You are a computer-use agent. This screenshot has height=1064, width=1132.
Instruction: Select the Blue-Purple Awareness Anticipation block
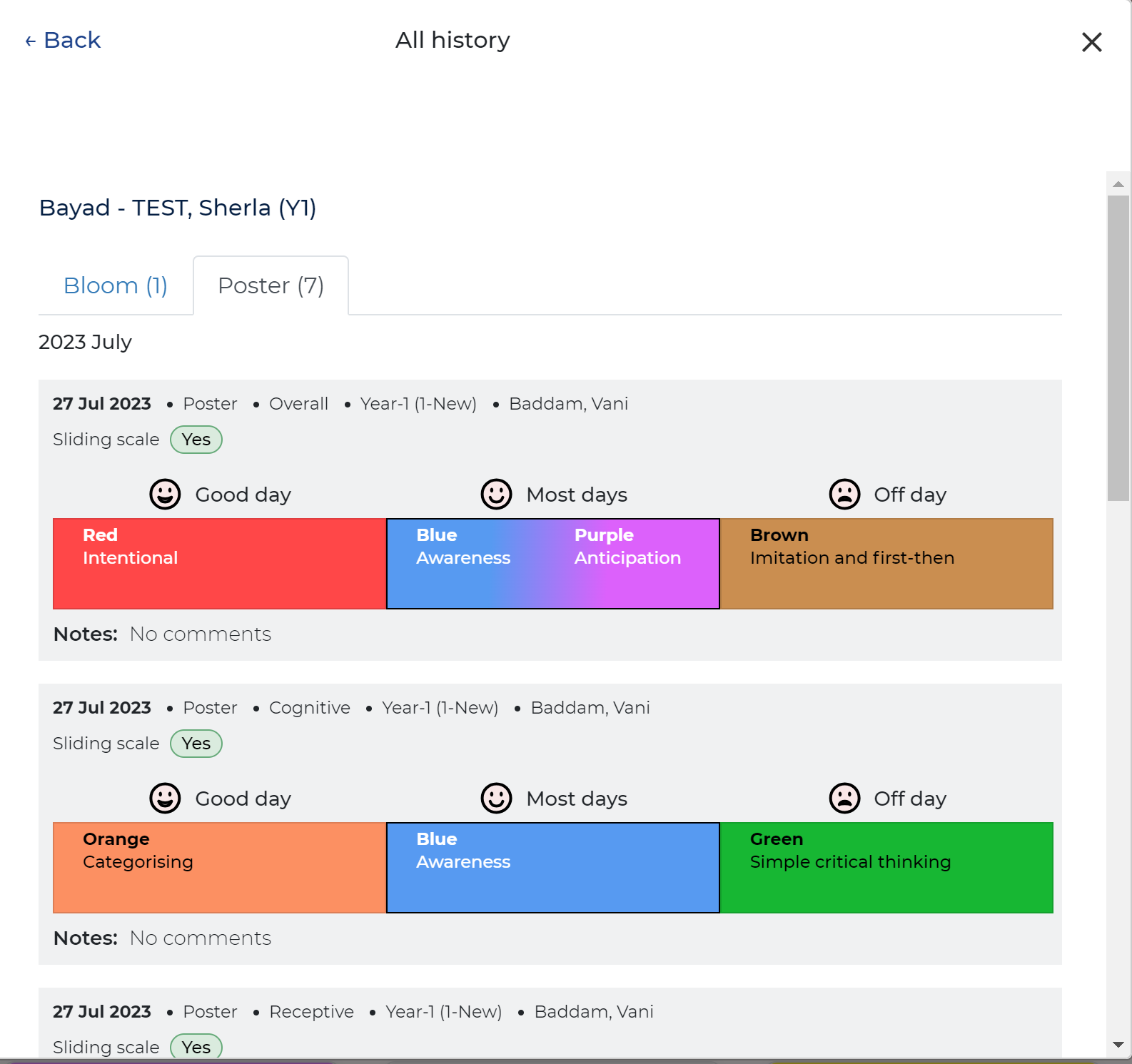click(x=553, y=564)
